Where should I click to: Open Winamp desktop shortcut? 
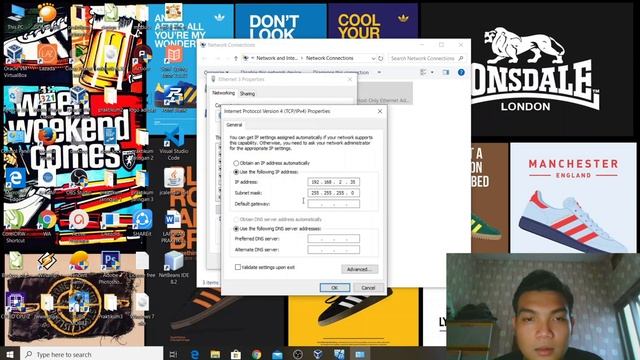tap(47, 264)
